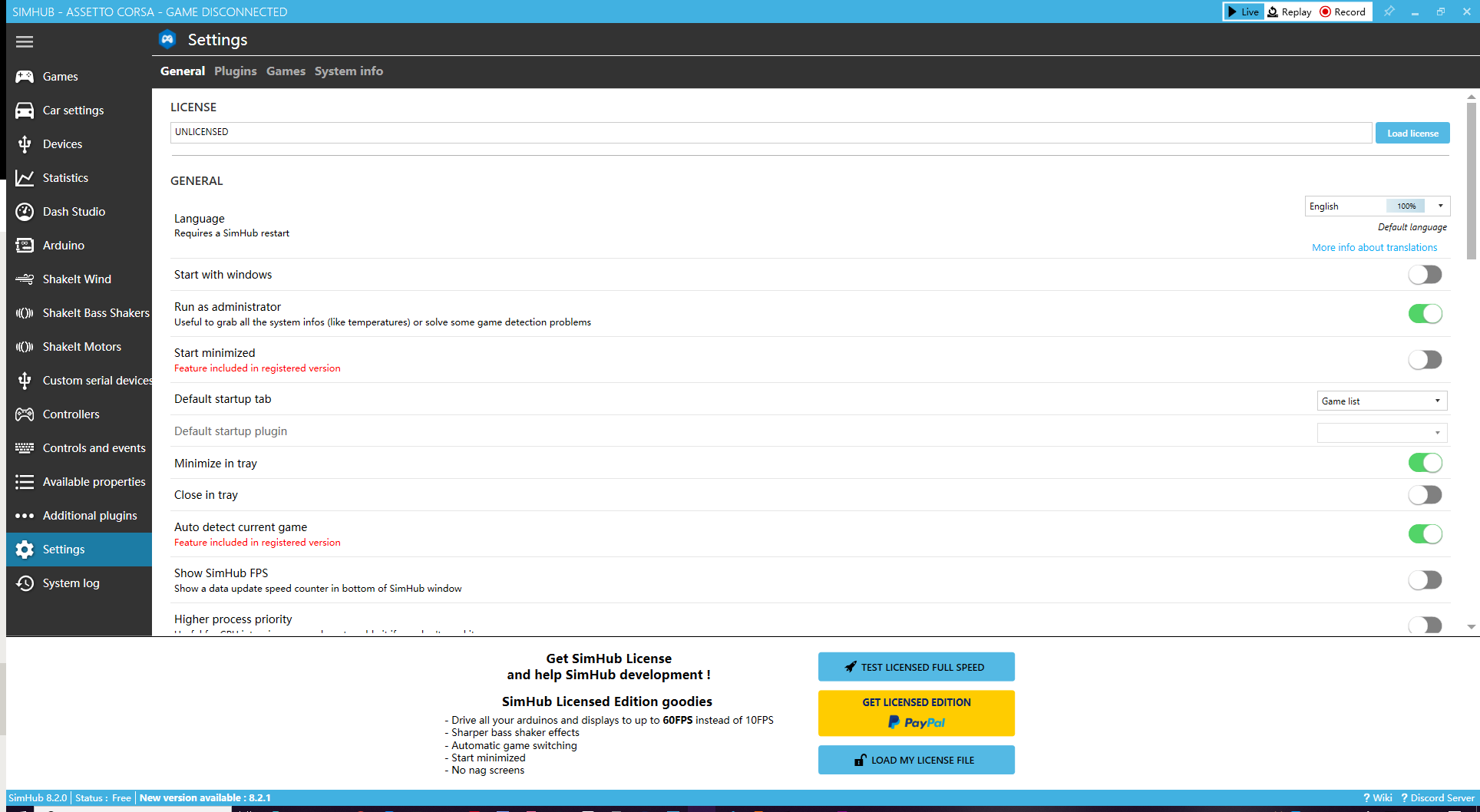Click the Devices USB icon
The width and height of the screenshot is (1480, 812).
tap(25, 144)
